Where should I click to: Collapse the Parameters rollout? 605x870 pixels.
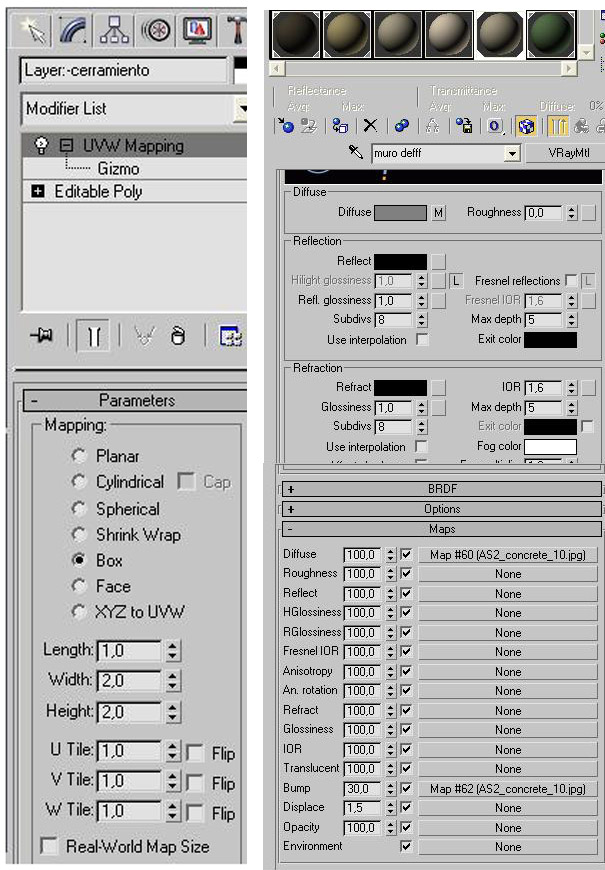tap(135, 400)
